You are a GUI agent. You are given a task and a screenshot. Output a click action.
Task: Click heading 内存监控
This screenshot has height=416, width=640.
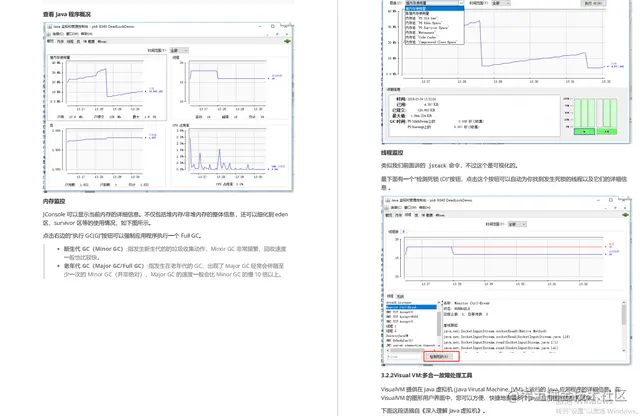[54, 201]
